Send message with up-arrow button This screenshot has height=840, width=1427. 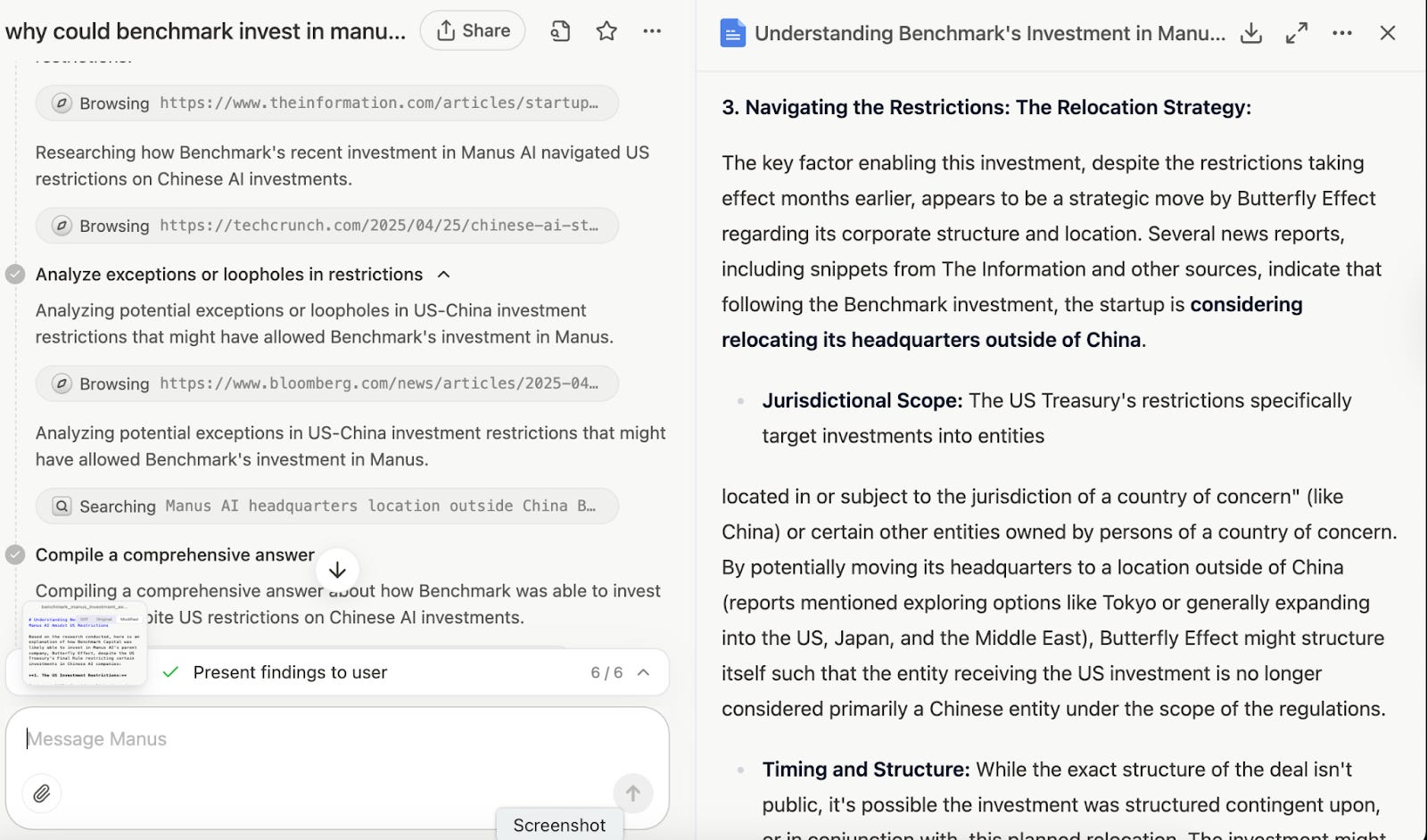[633, 793]
